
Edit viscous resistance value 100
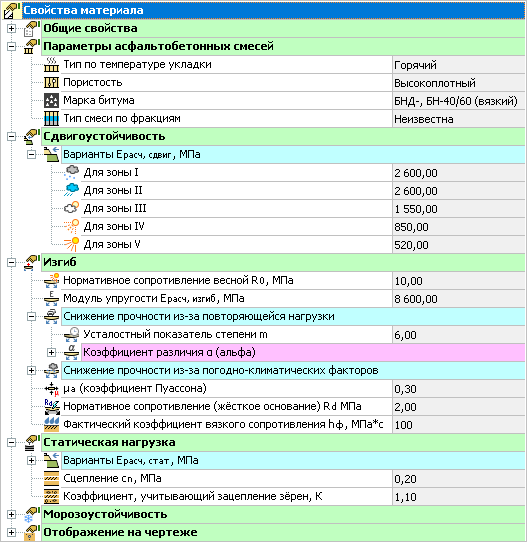click(x=459, y=424)
